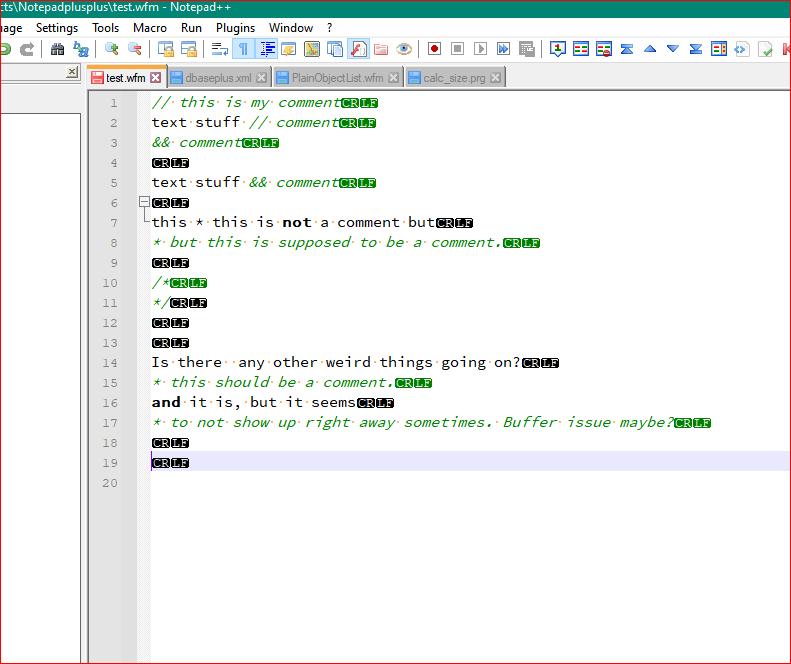Click the Redo toolbar icon
The image size is (791, 664).
[x=27, y=49]
